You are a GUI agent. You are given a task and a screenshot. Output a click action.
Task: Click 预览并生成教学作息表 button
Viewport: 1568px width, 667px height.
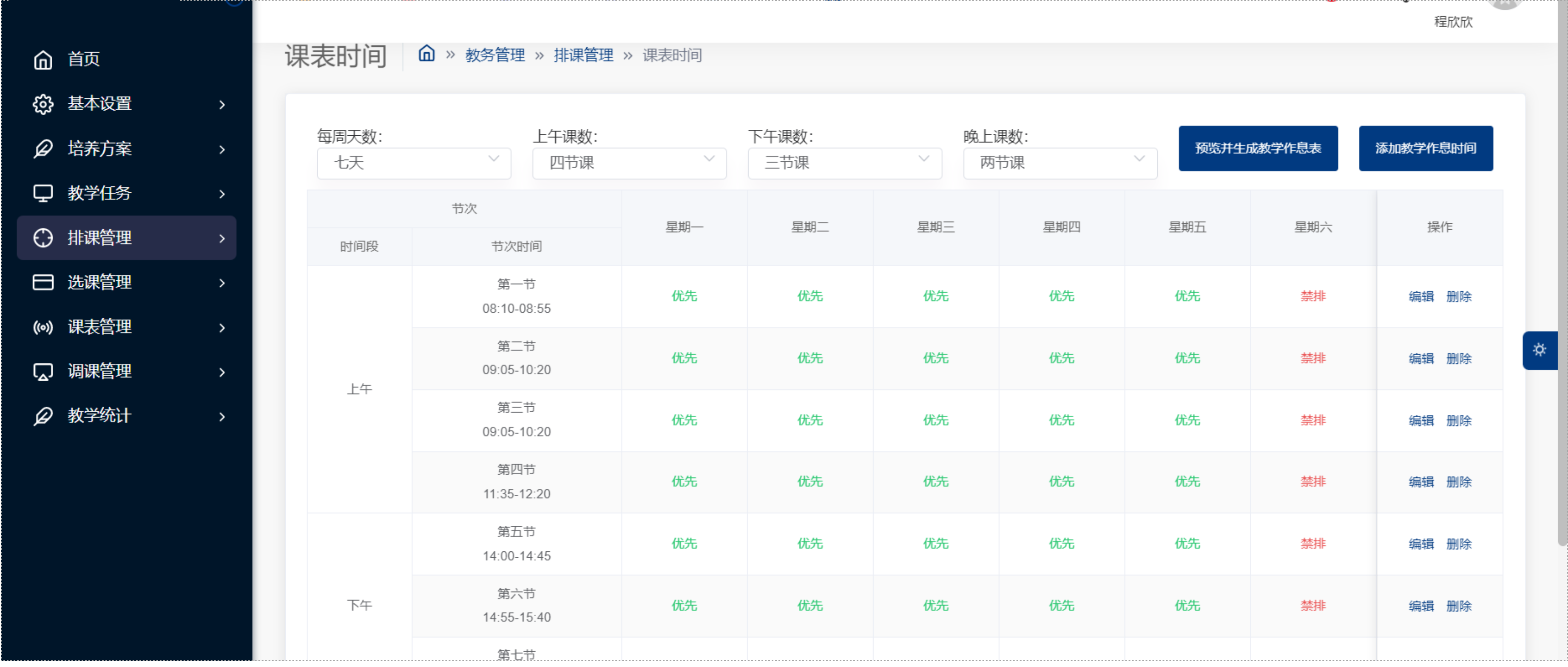coord(1259,149)
